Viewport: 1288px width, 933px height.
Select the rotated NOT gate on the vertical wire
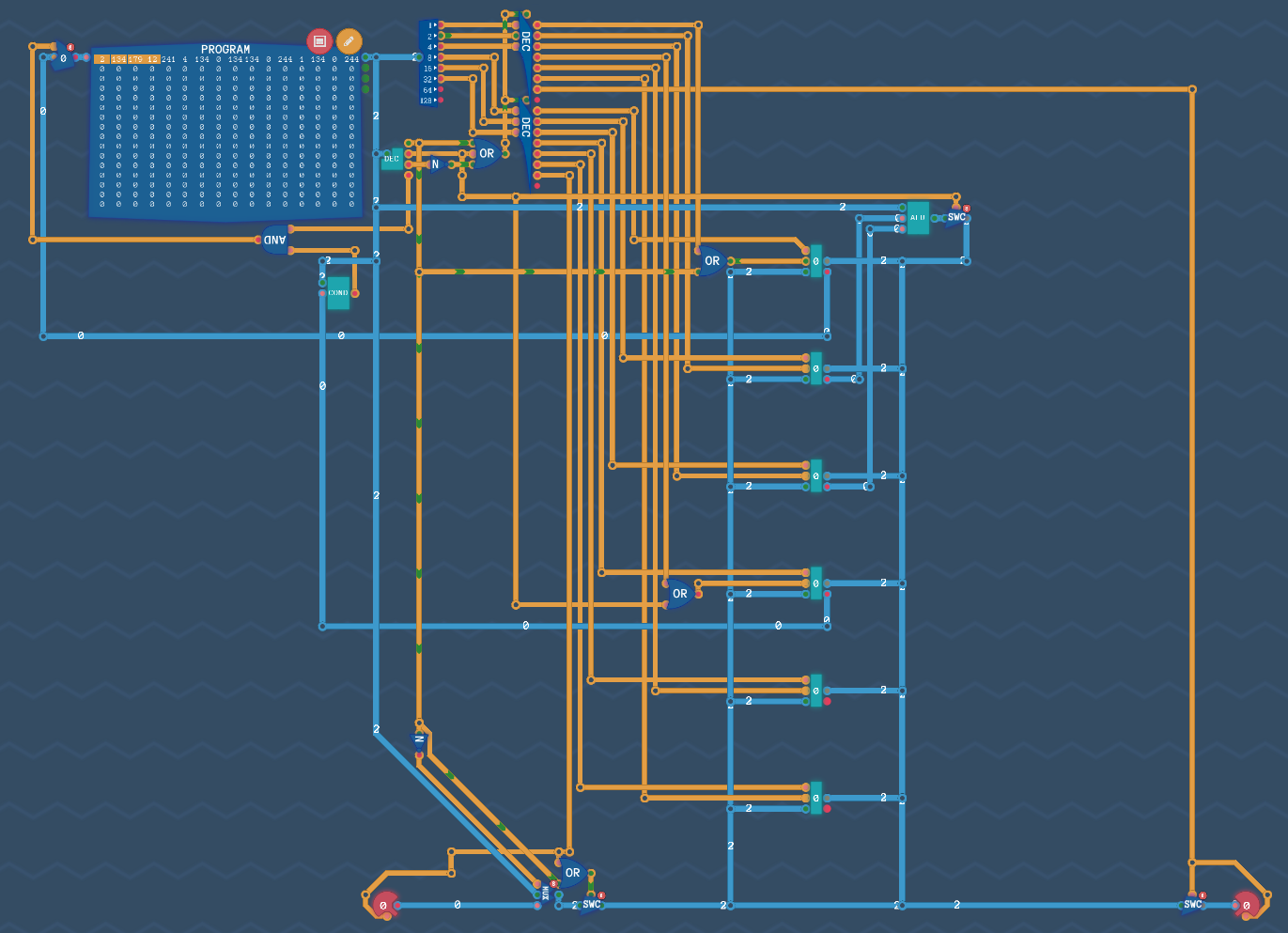click(419, 739)
